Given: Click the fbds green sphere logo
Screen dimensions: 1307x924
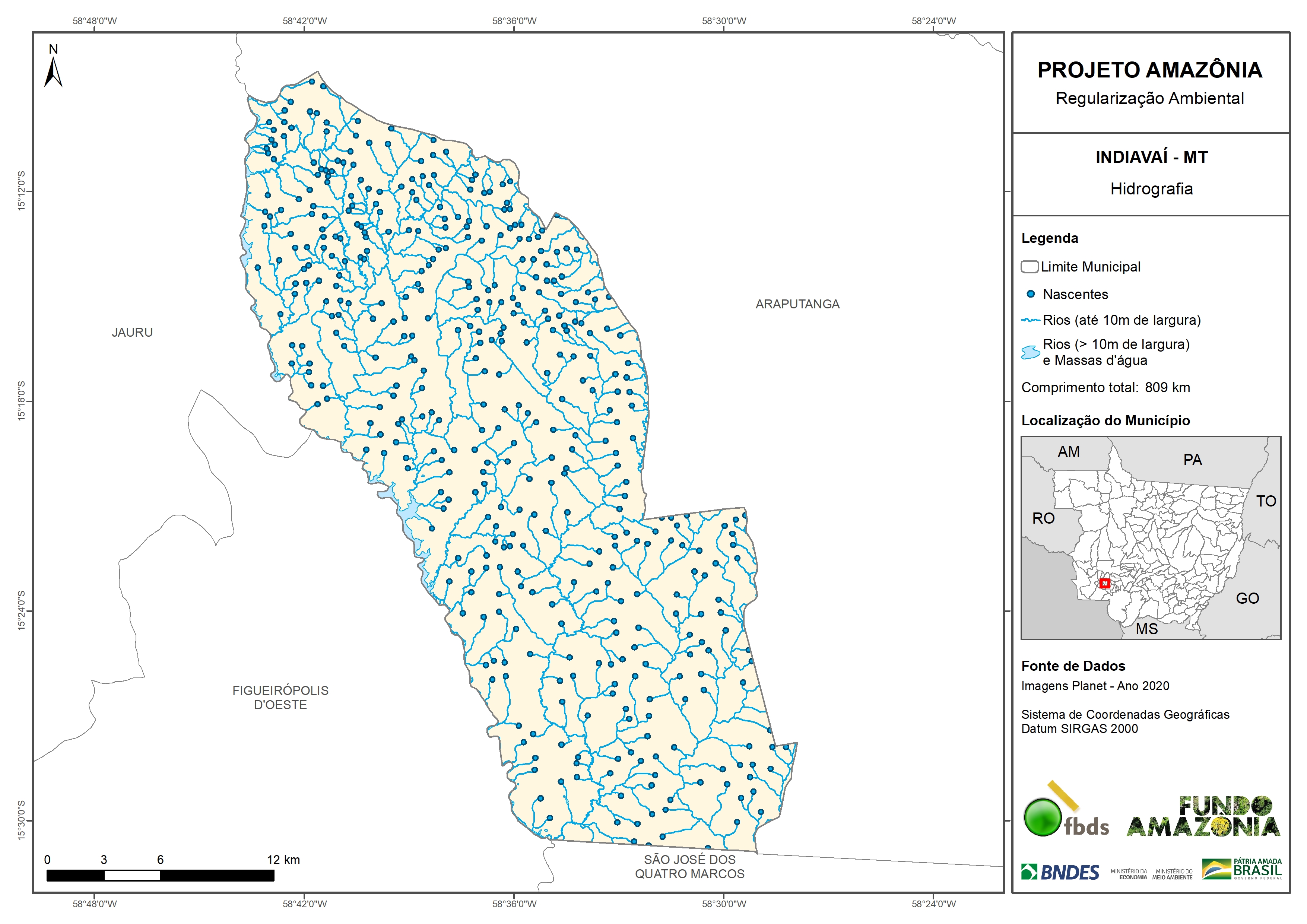Looking at the screenshot, I should (x=1042, y=817).
